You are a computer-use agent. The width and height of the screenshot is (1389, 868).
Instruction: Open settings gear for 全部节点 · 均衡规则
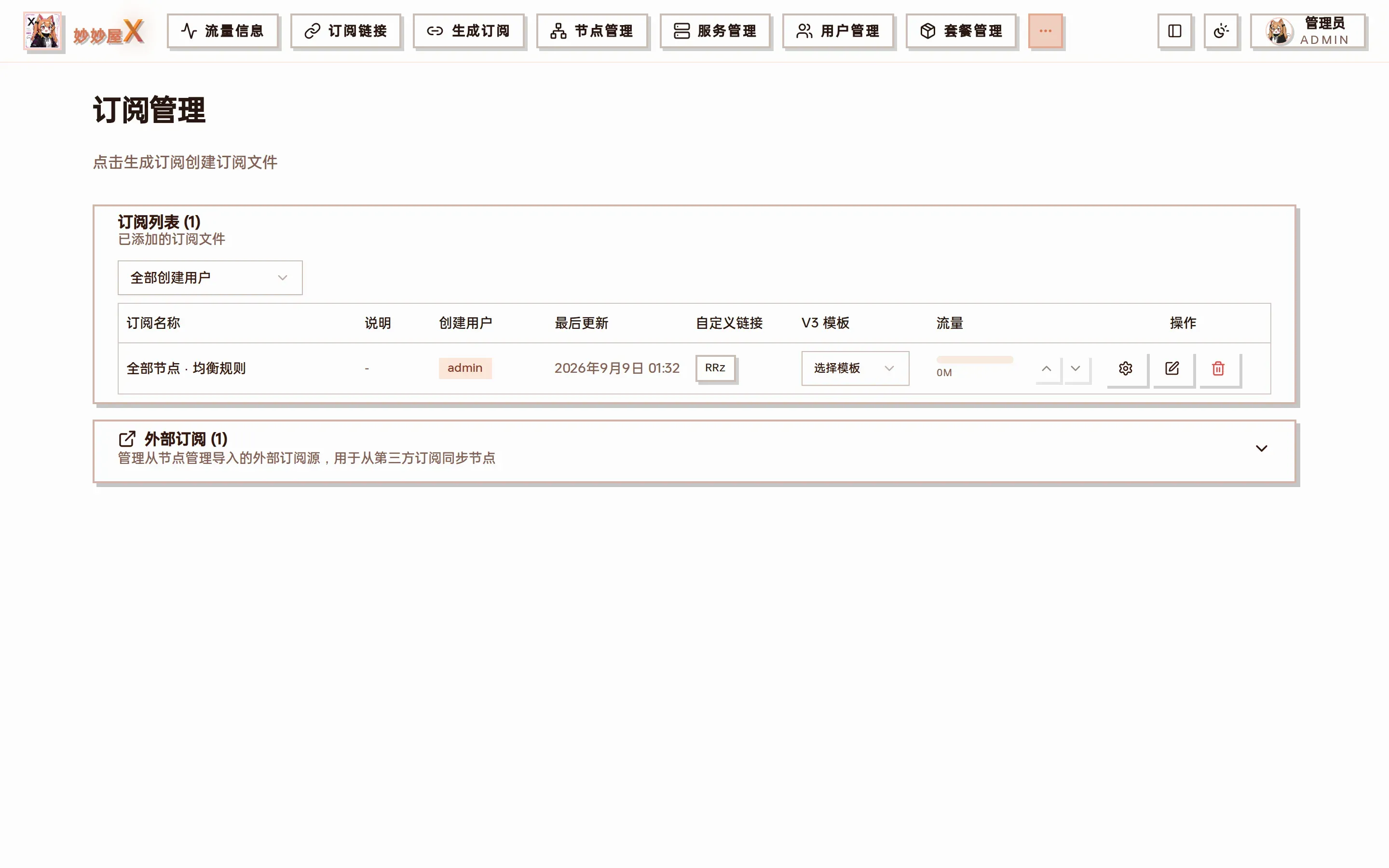click(1126, 368)
